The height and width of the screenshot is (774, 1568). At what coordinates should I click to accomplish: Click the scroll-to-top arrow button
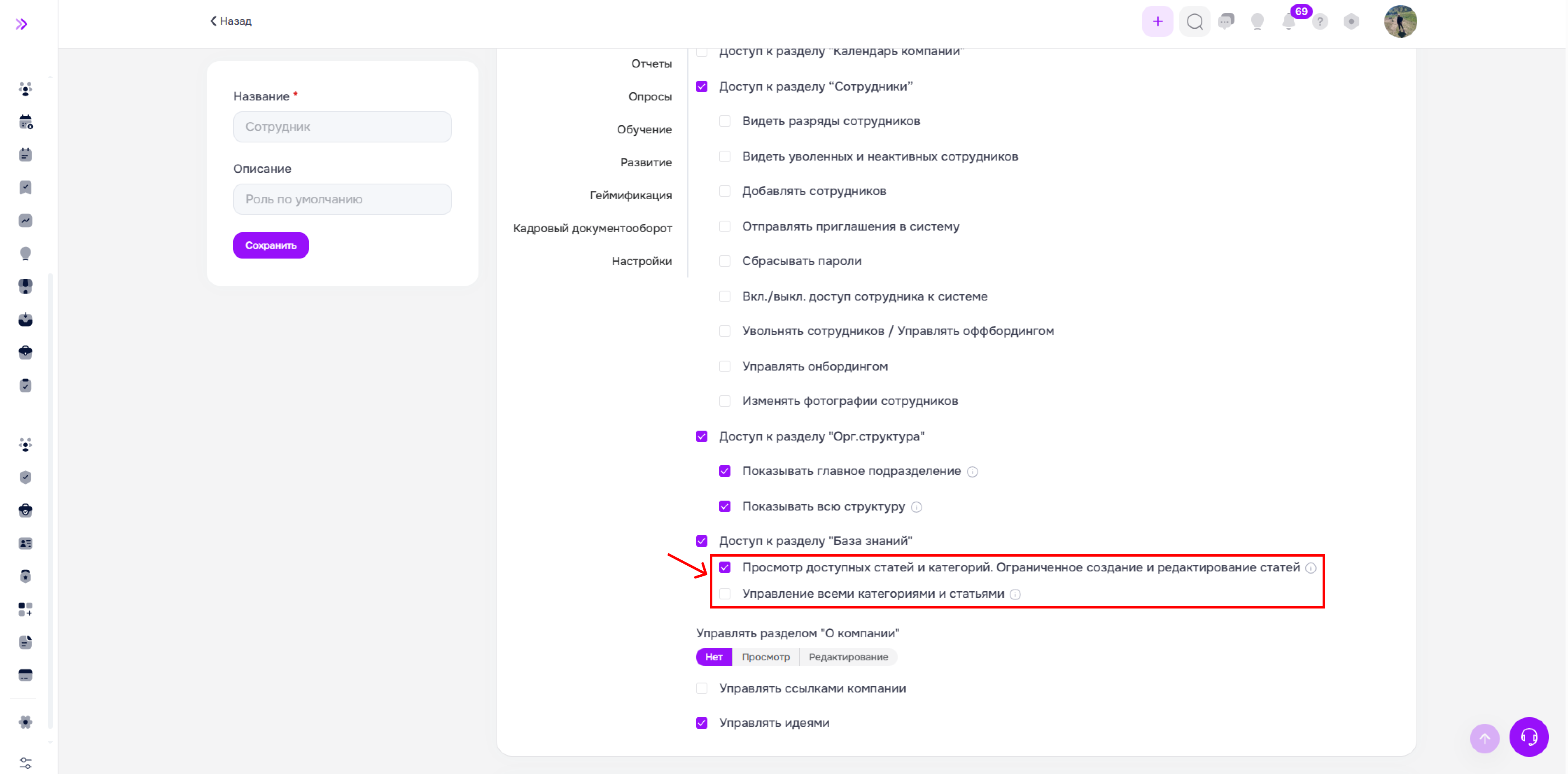(1484, 738)
